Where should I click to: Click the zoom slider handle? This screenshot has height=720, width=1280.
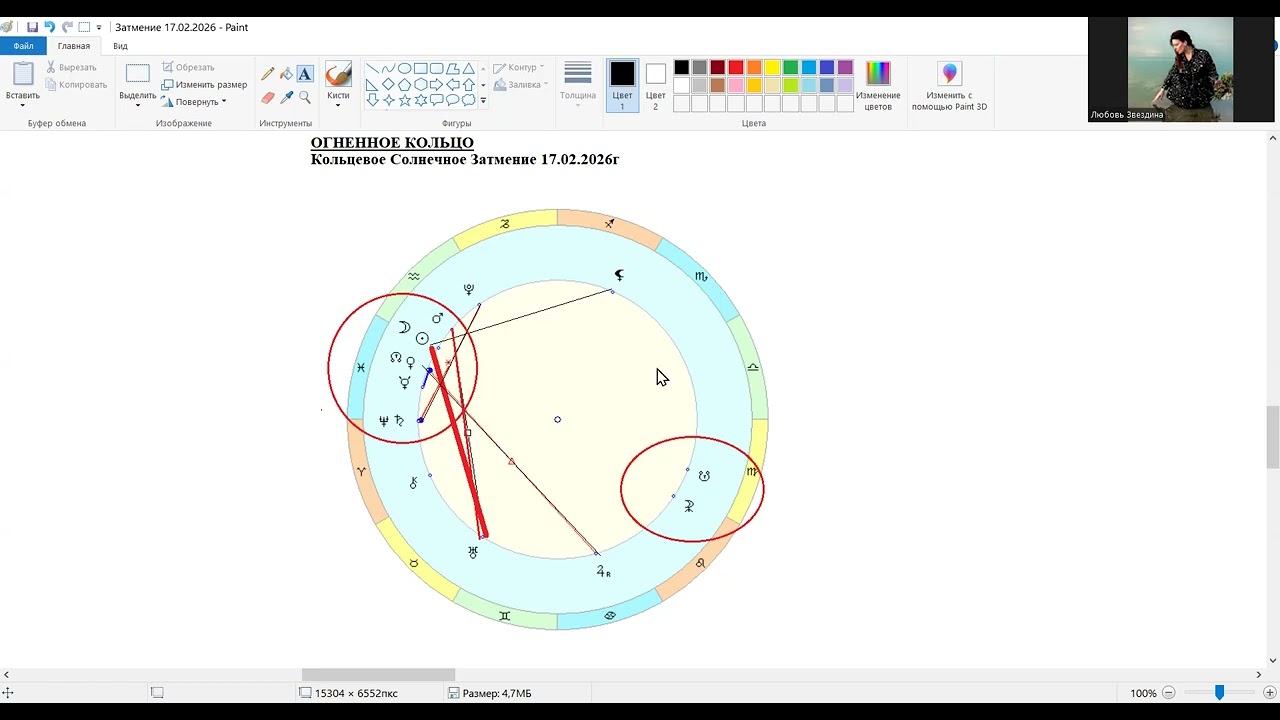tap(1219, 693)
